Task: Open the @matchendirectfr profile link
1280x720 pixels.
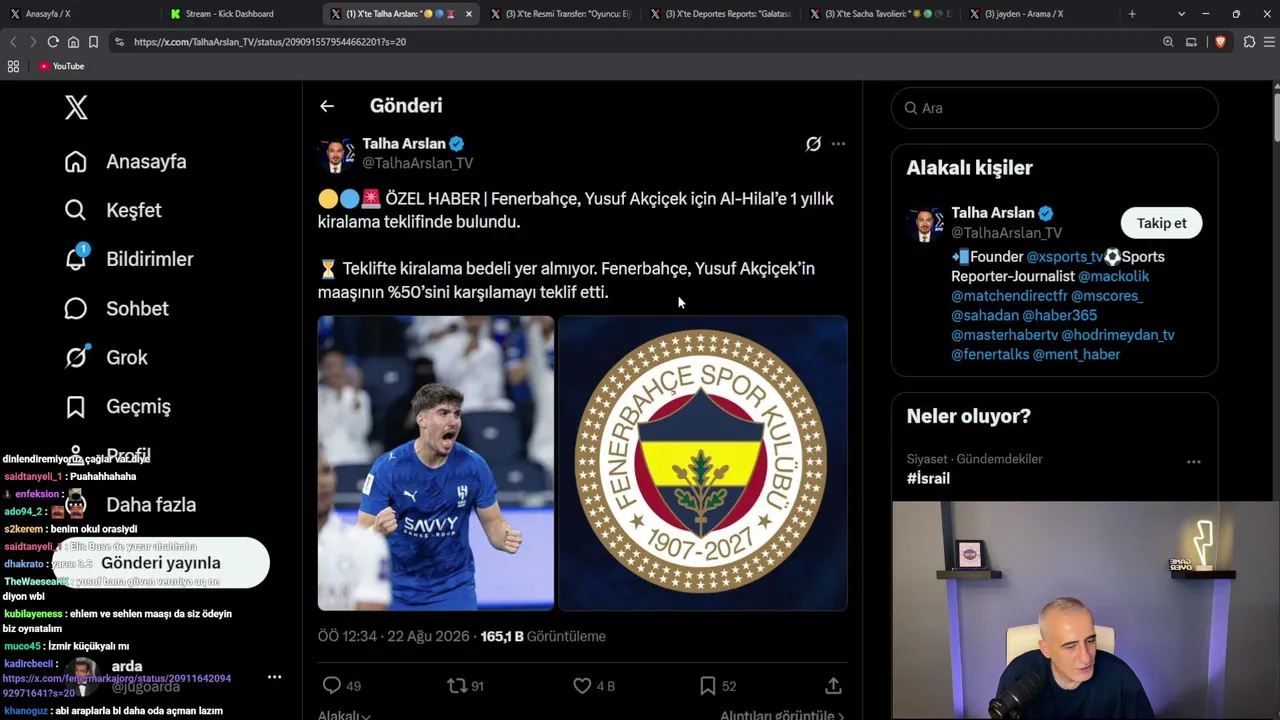Action: 1009,296
